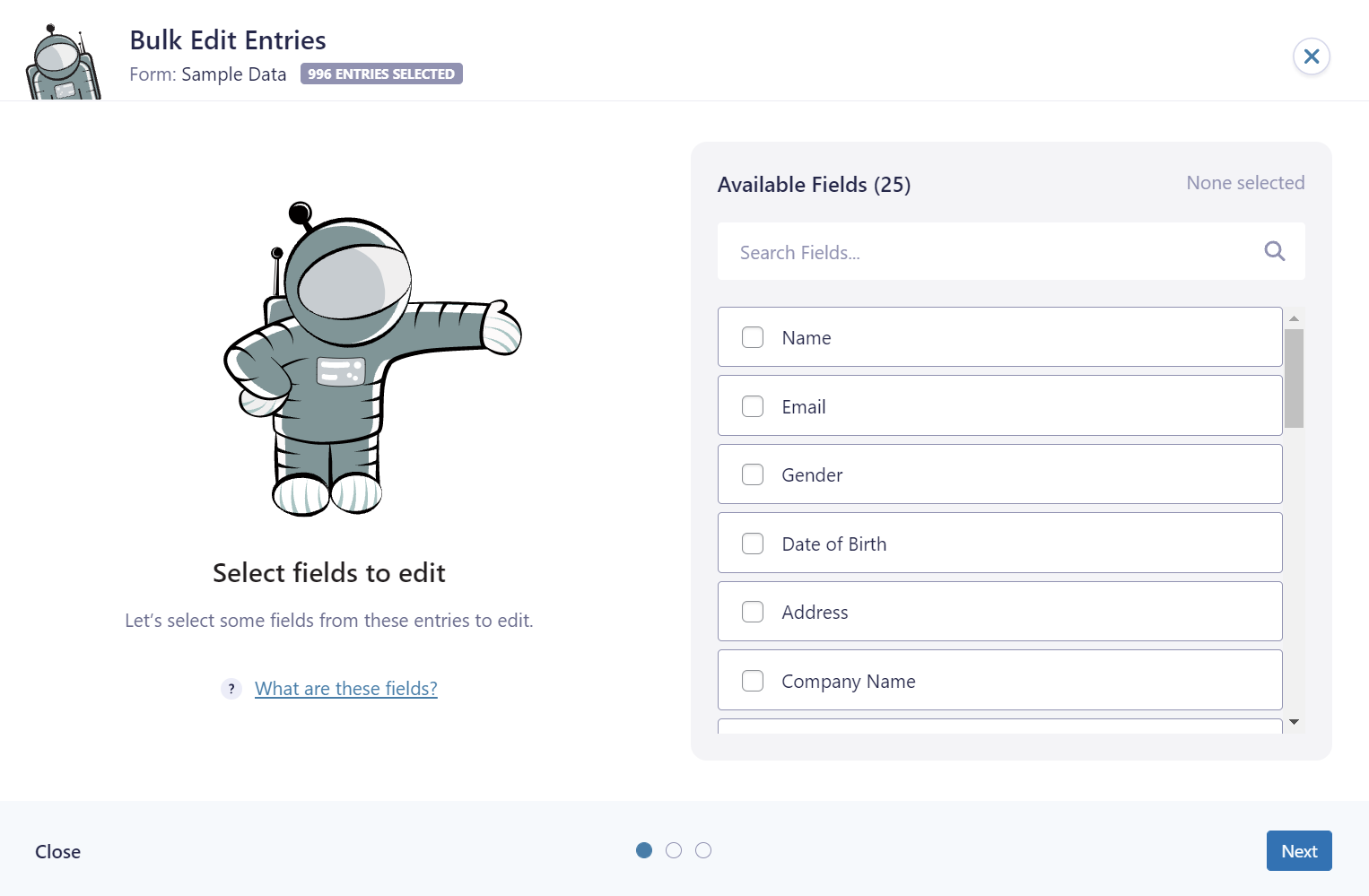The width and height of the screenshot is (1369, 896).
Task: Click the large astronaut illustration
Action: coord(359,359)
